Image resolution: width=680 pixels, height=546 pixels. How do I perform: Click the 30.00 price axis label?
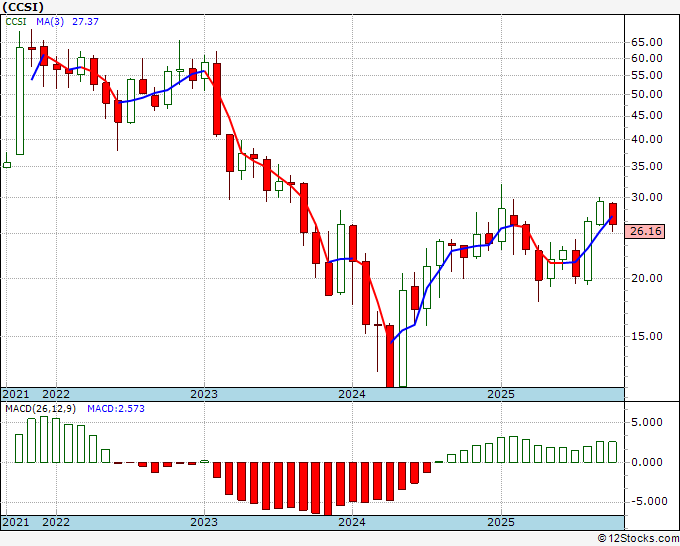647,197
